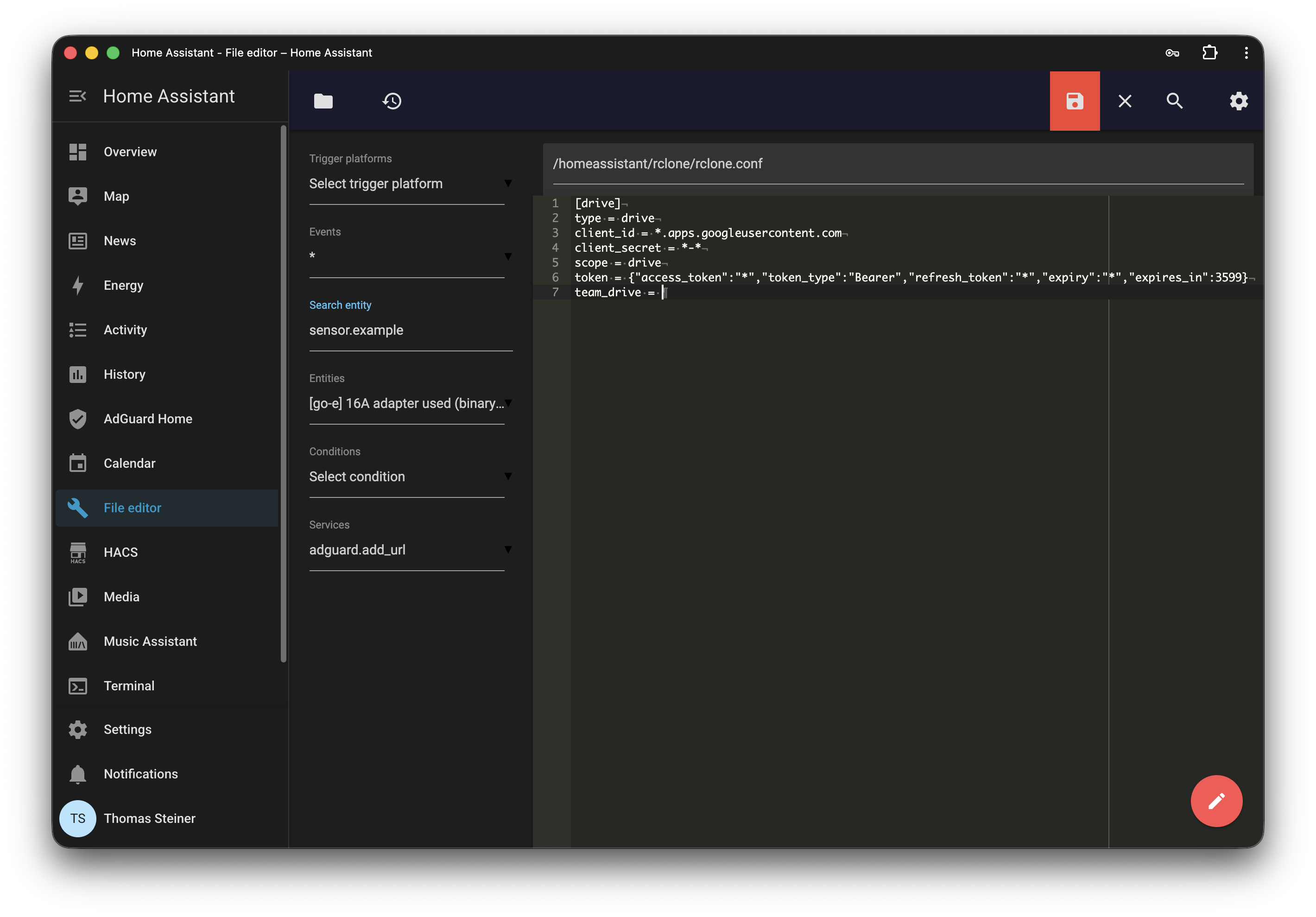Open editor settings gear in toolbar
Image resolution: width=1316 pixels, height=917 pixels.
tap(1239, 101)
